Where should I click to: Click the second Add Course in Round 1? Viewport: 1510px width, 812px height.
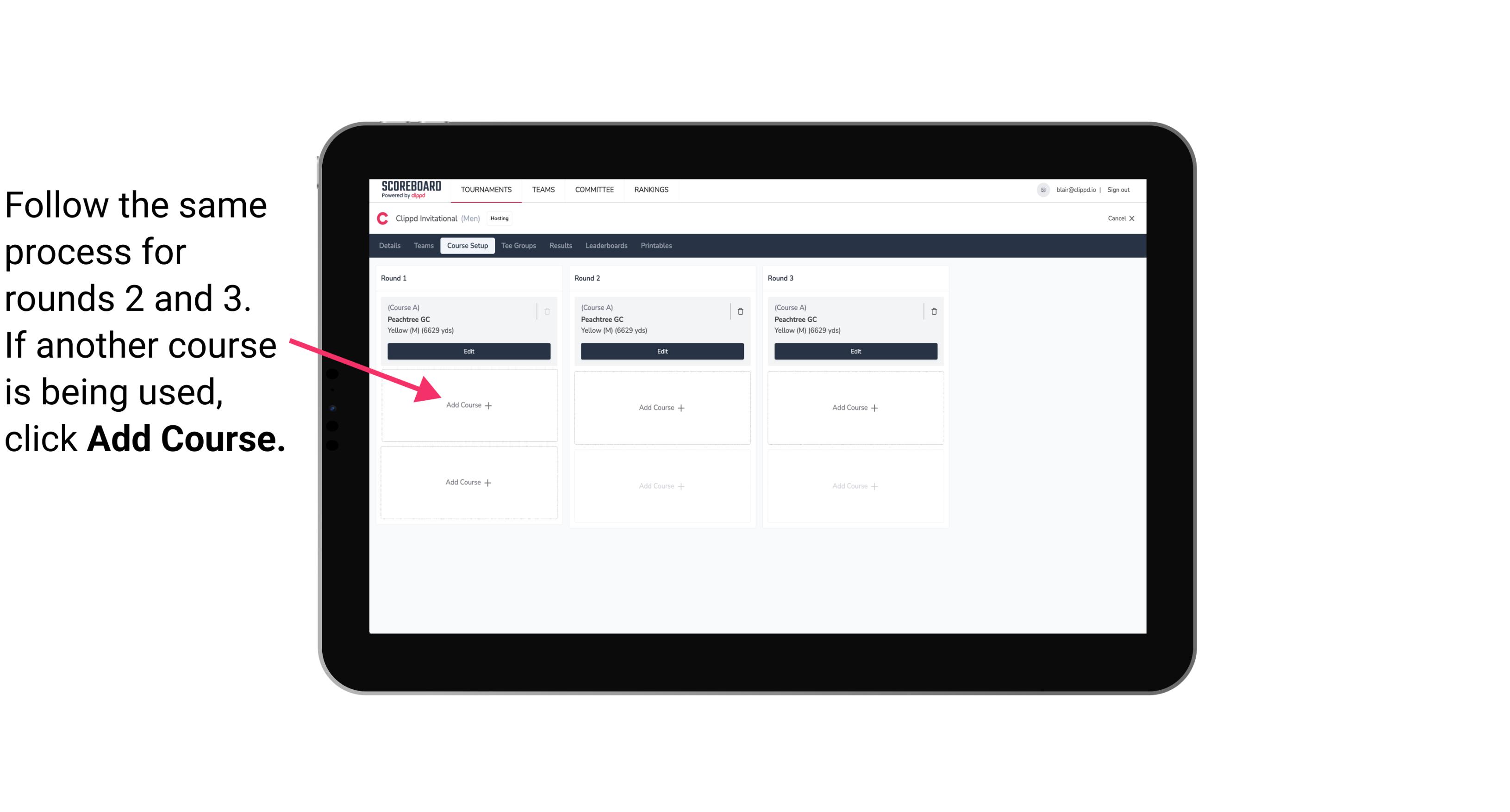[x=468, y=482]
